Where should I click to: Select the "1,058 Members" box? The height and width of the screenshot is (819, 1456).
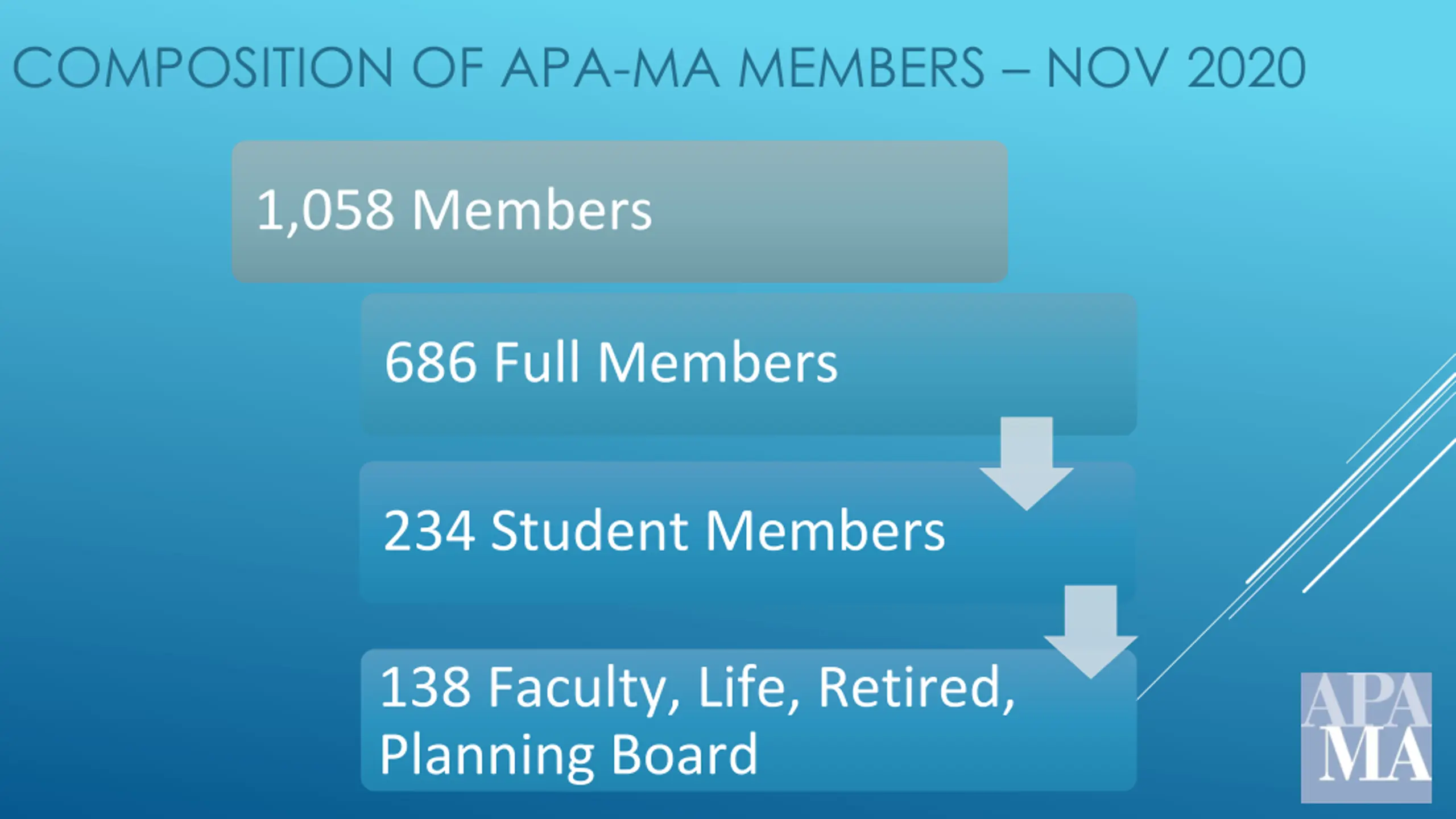click(620, 212)
